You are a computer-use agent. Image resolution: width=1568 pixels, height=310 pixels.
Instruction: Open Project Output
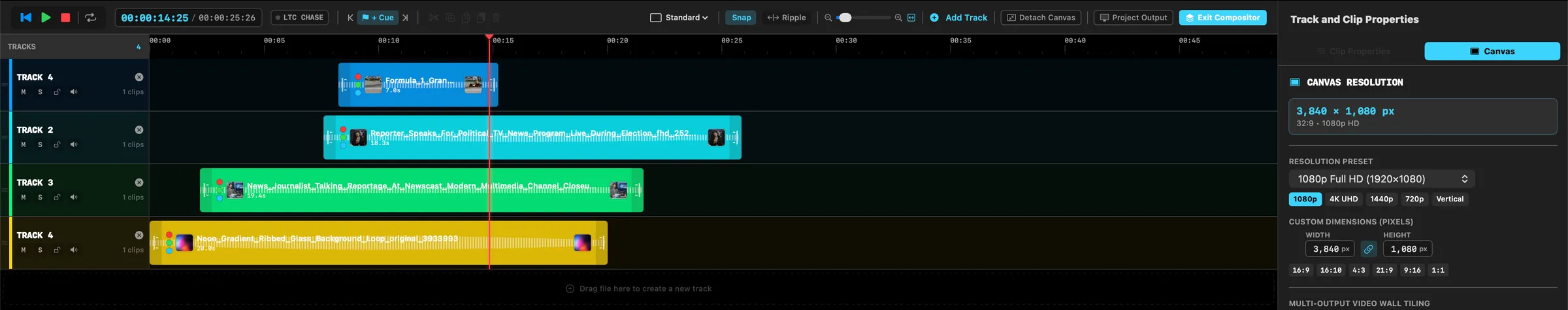coord(1134,18)
